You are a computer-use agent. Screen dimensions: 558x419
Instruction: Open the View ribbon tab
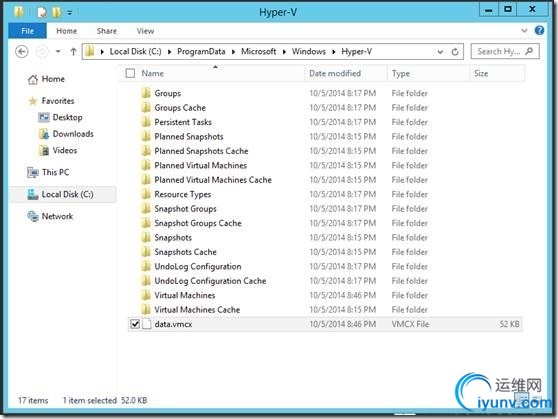click(145, 31)
